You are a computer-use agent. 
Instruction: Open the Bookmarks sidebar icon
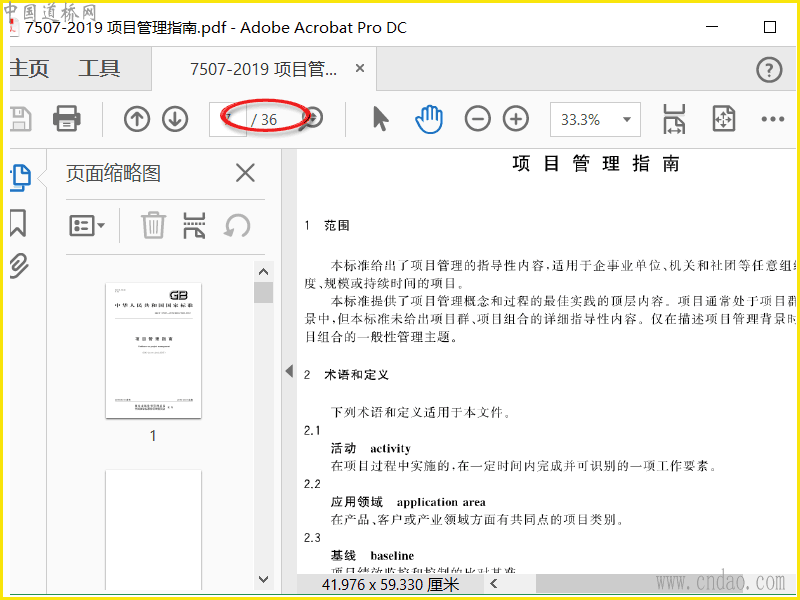pos(18,223)
